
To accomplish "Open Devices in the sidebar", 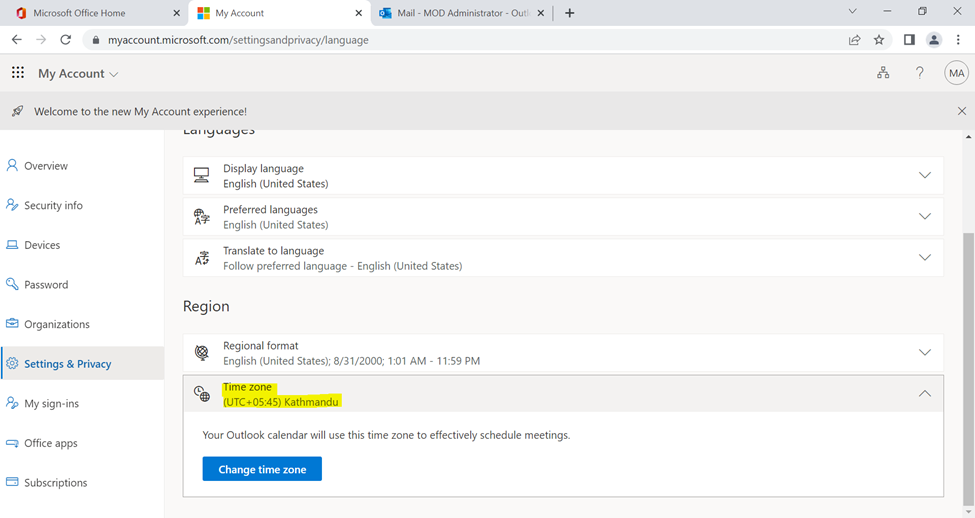I will tap(82, 245).
